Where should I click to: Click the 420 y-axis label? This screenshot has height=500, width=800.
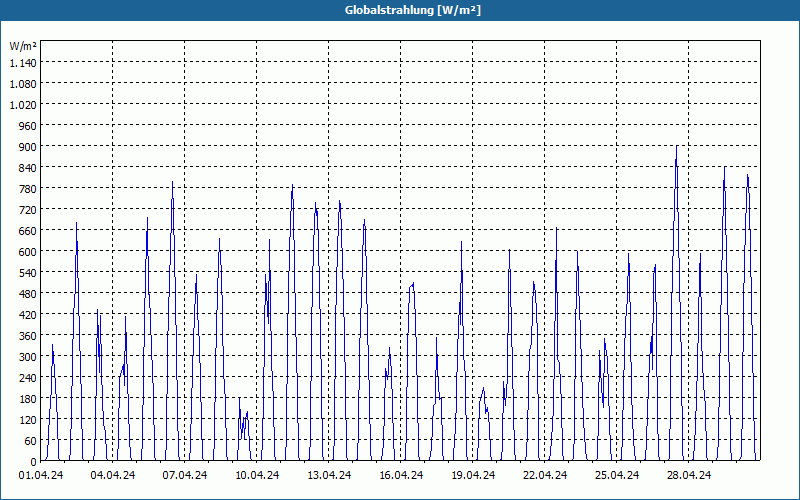[28, 314]
